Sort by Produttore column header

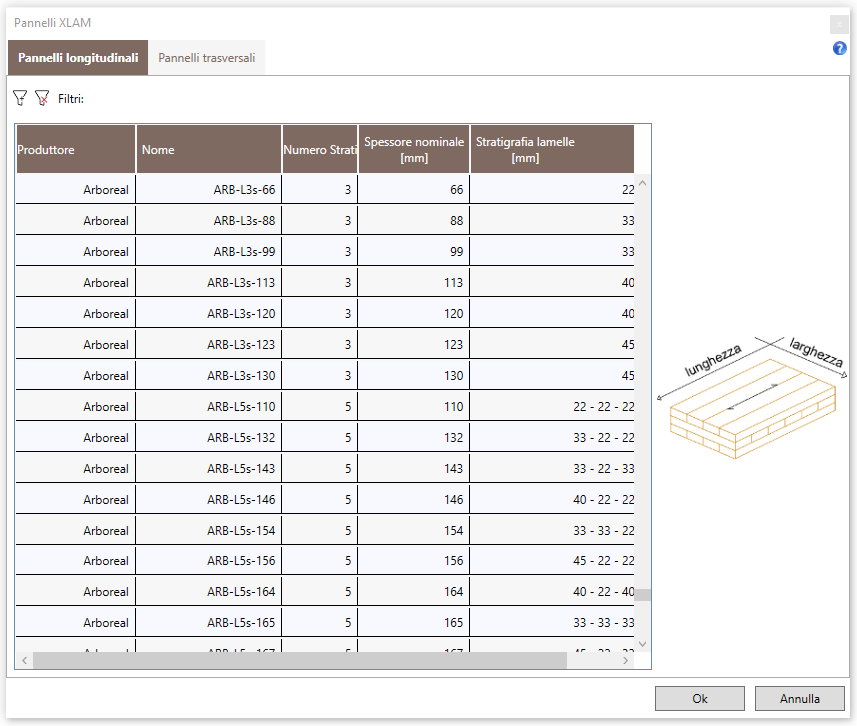76,149
